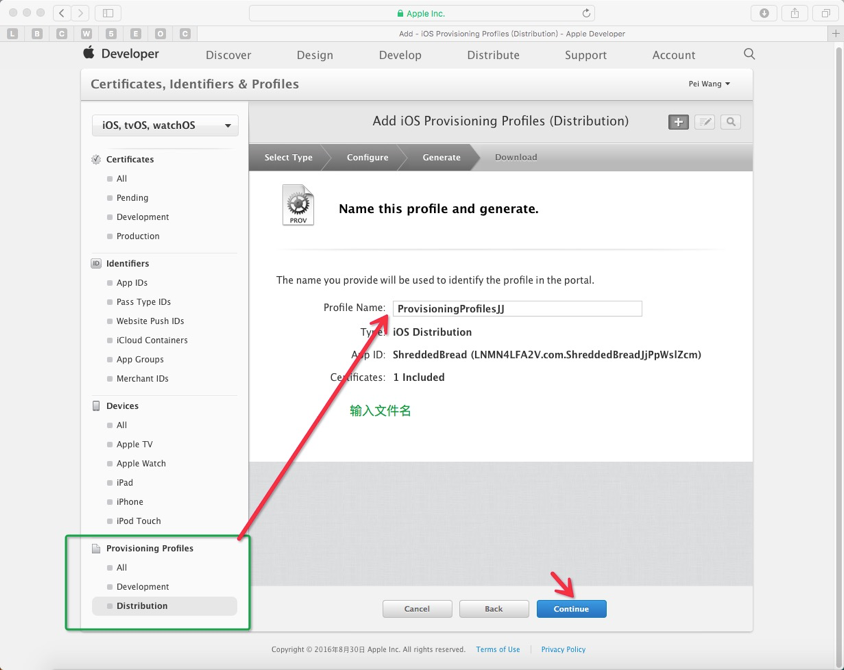Click the Safari share button
The image size is (844, 670).
pyautogui.click(x=795, y=13)
